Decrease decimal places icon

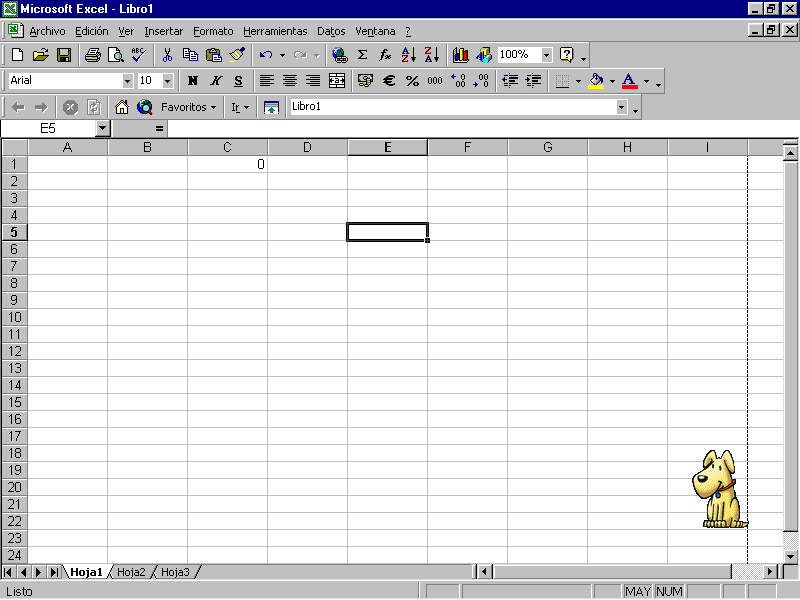(481, 81)
